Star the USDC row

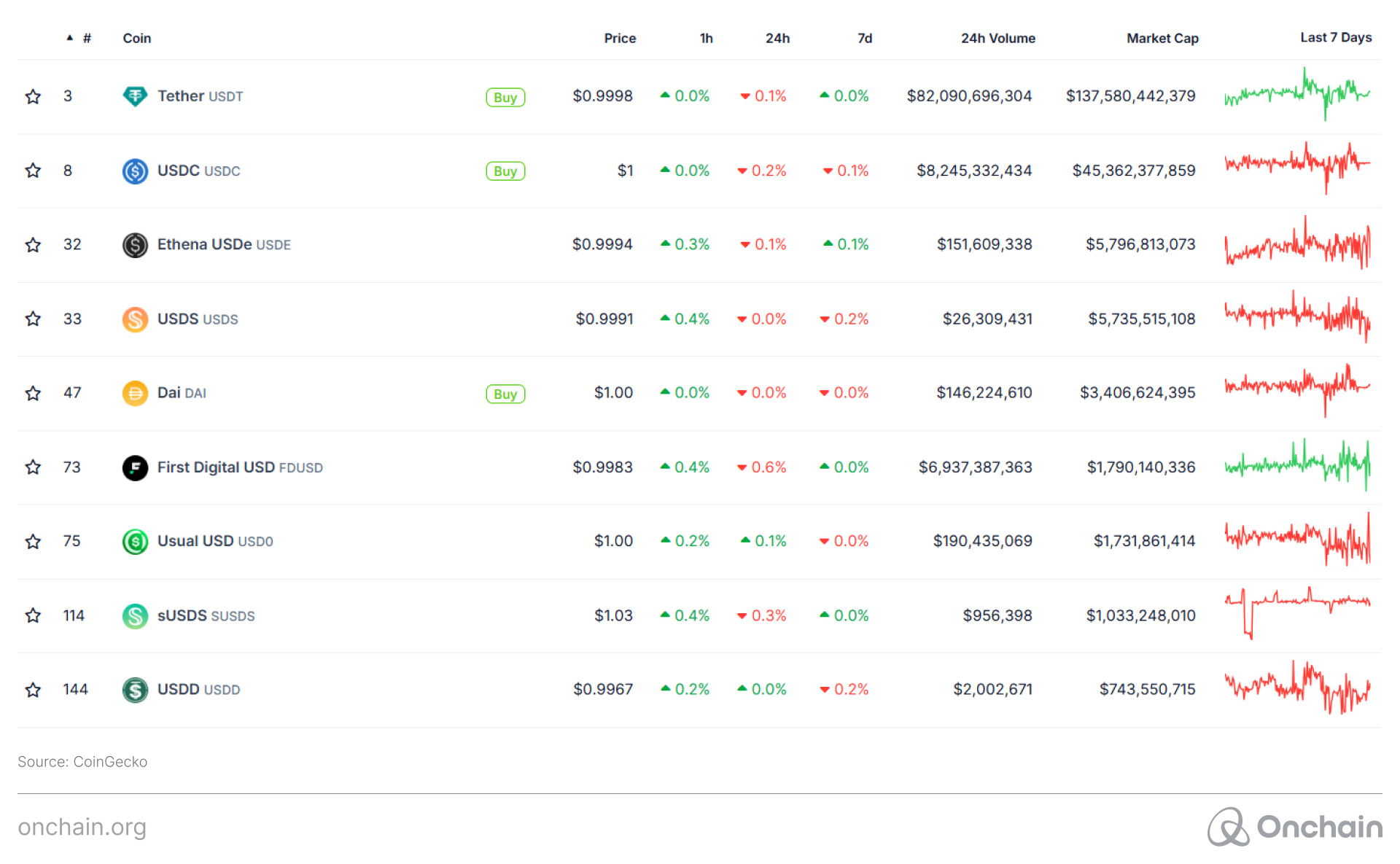tap(33, 171)
